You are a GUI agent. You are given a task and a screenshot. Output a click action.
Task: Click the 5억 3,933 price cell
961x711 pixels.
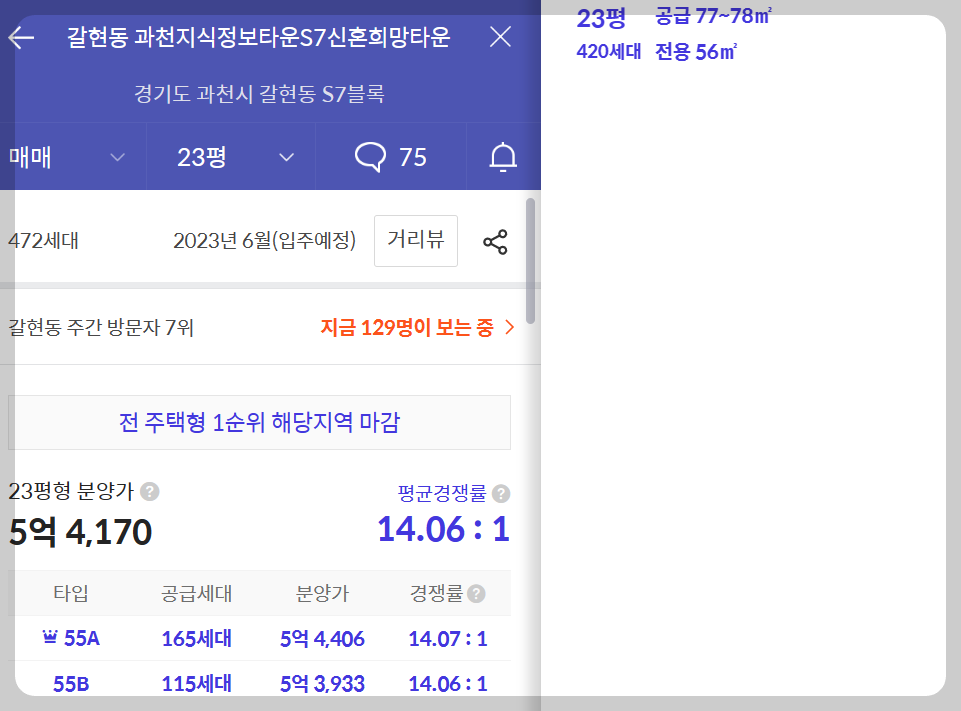coord(322,683)
